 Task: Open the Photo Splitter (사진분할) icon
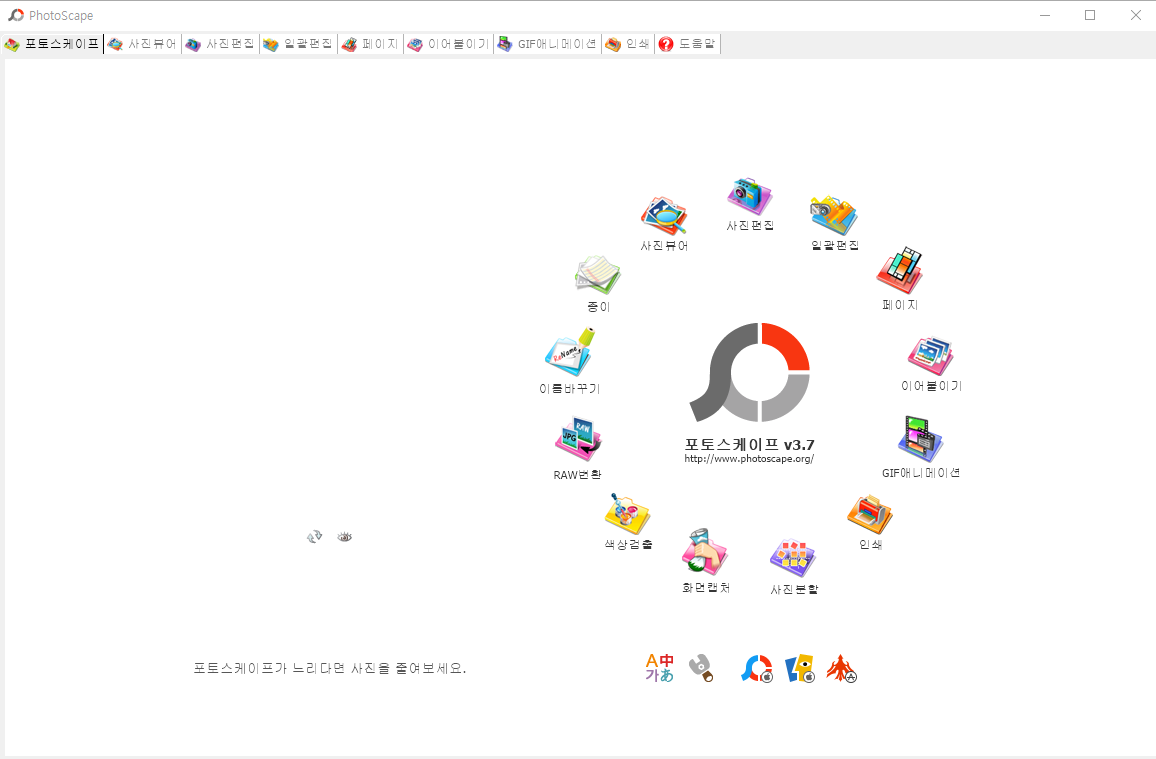[792, 557]
